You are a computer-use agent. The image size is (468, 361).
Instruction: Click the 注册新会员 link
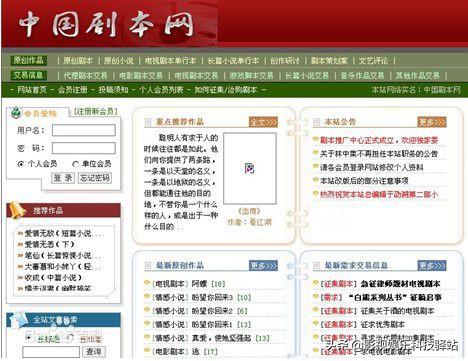click(95, 111)
